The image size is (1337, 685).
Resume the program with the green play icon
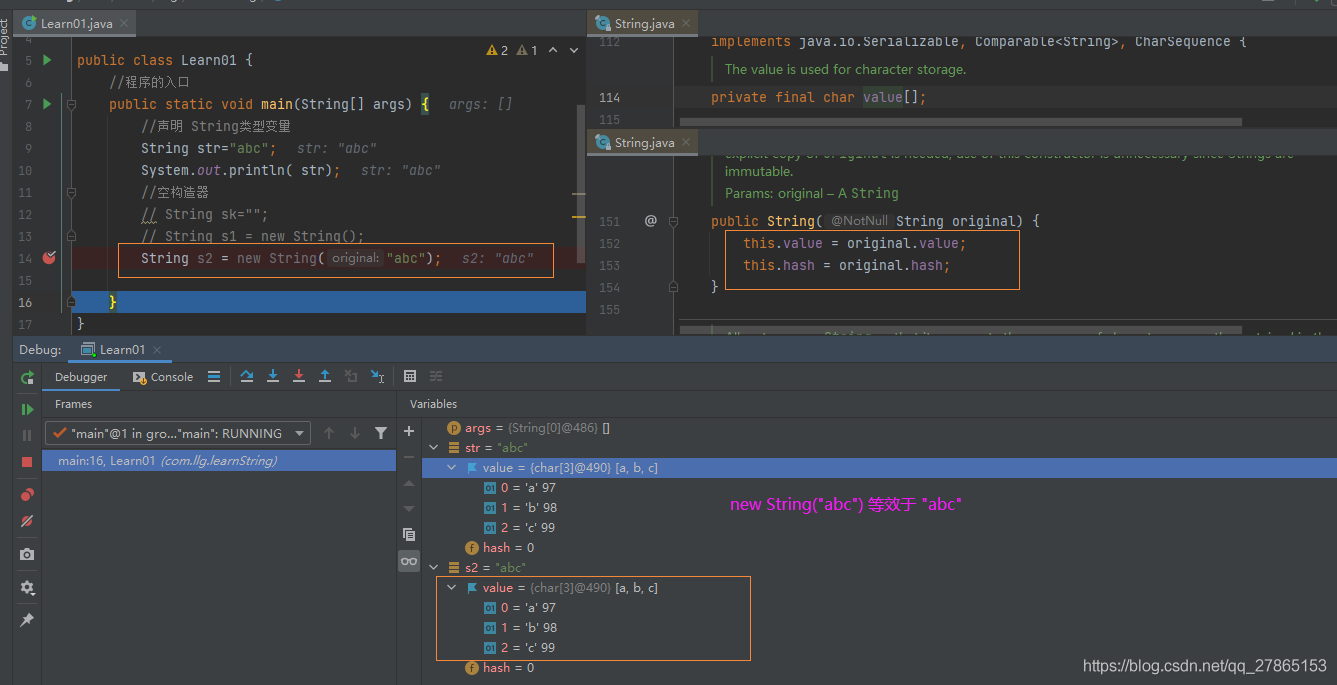pos(27,410)
